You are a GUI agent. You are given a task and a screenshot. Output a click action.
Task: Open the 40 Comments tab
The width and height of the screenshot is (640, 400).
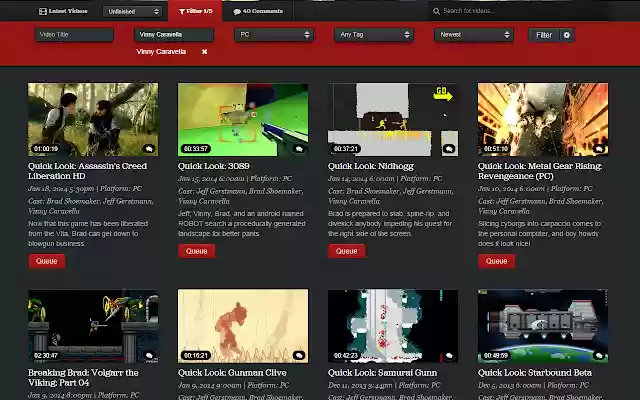(258, 11)
